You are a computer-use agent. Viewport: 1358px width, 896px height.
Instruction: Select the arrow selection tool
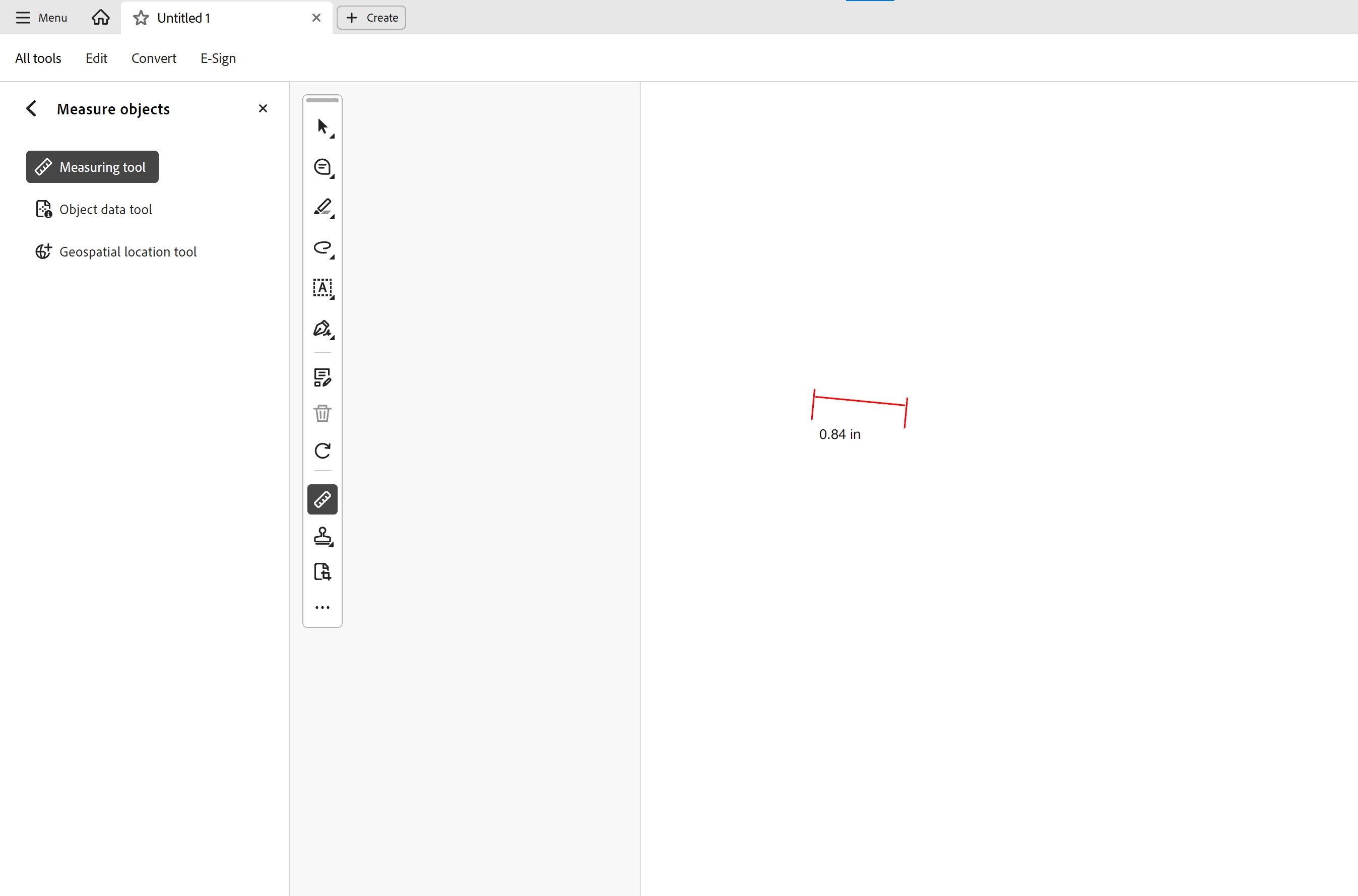322,126
